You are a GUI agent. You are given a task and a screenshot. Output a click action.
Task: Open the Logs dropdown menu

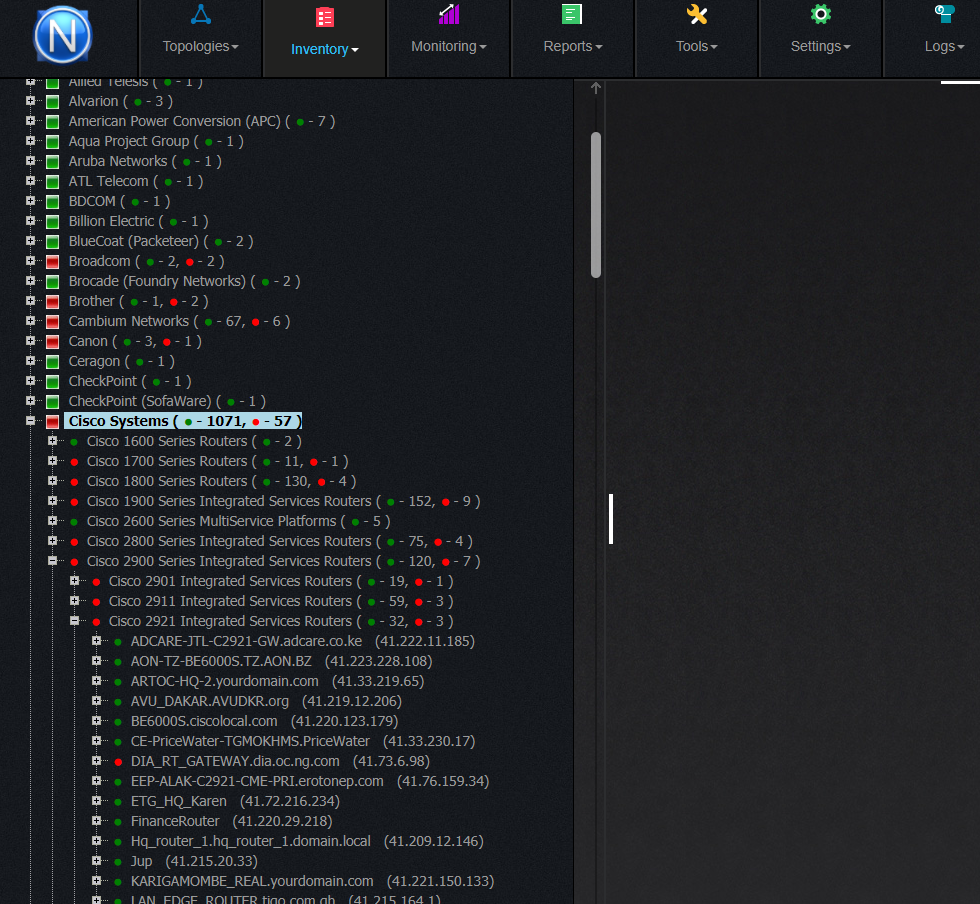[x=944, y=46]
